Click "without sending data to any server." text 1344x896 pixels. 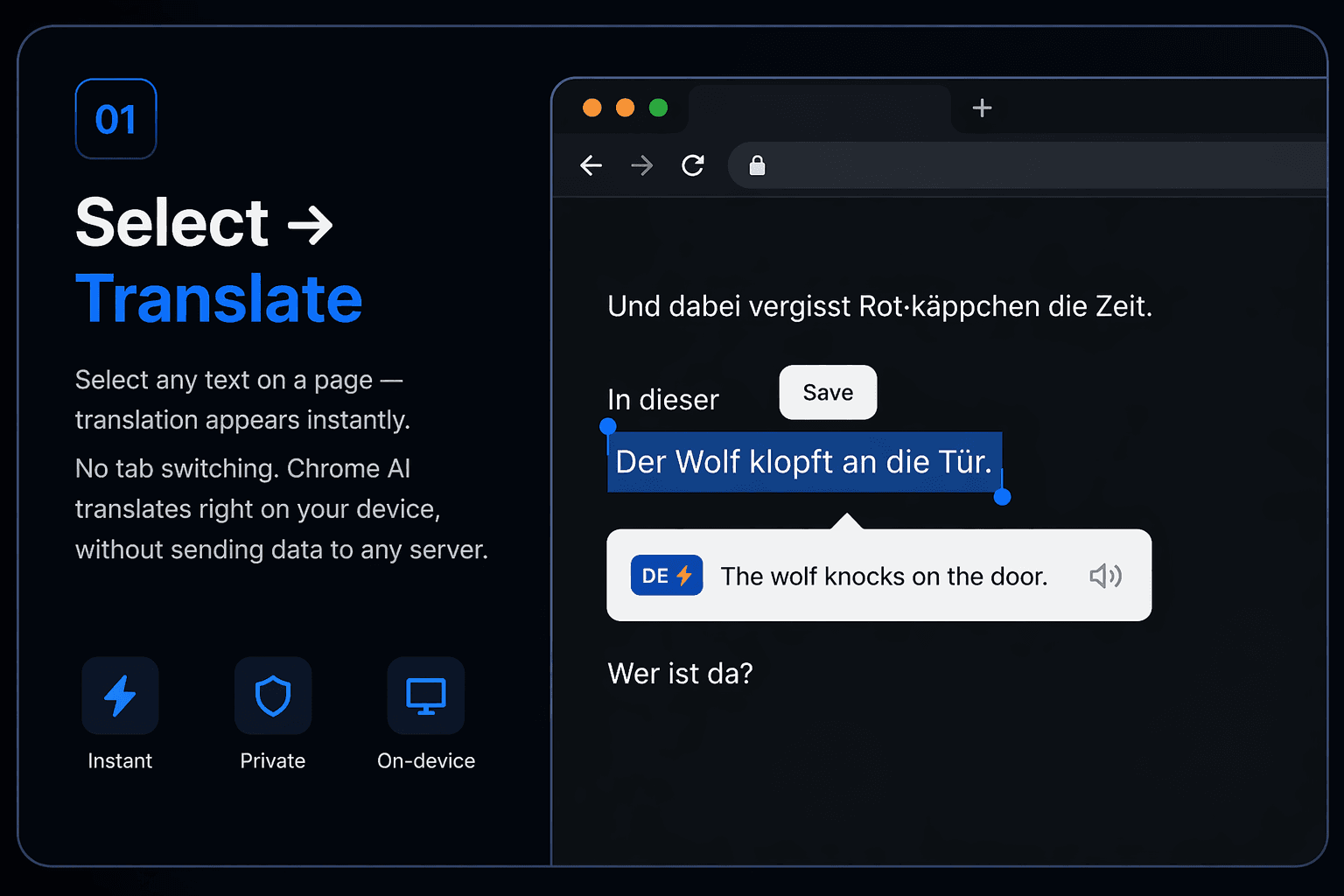[282, 549]
